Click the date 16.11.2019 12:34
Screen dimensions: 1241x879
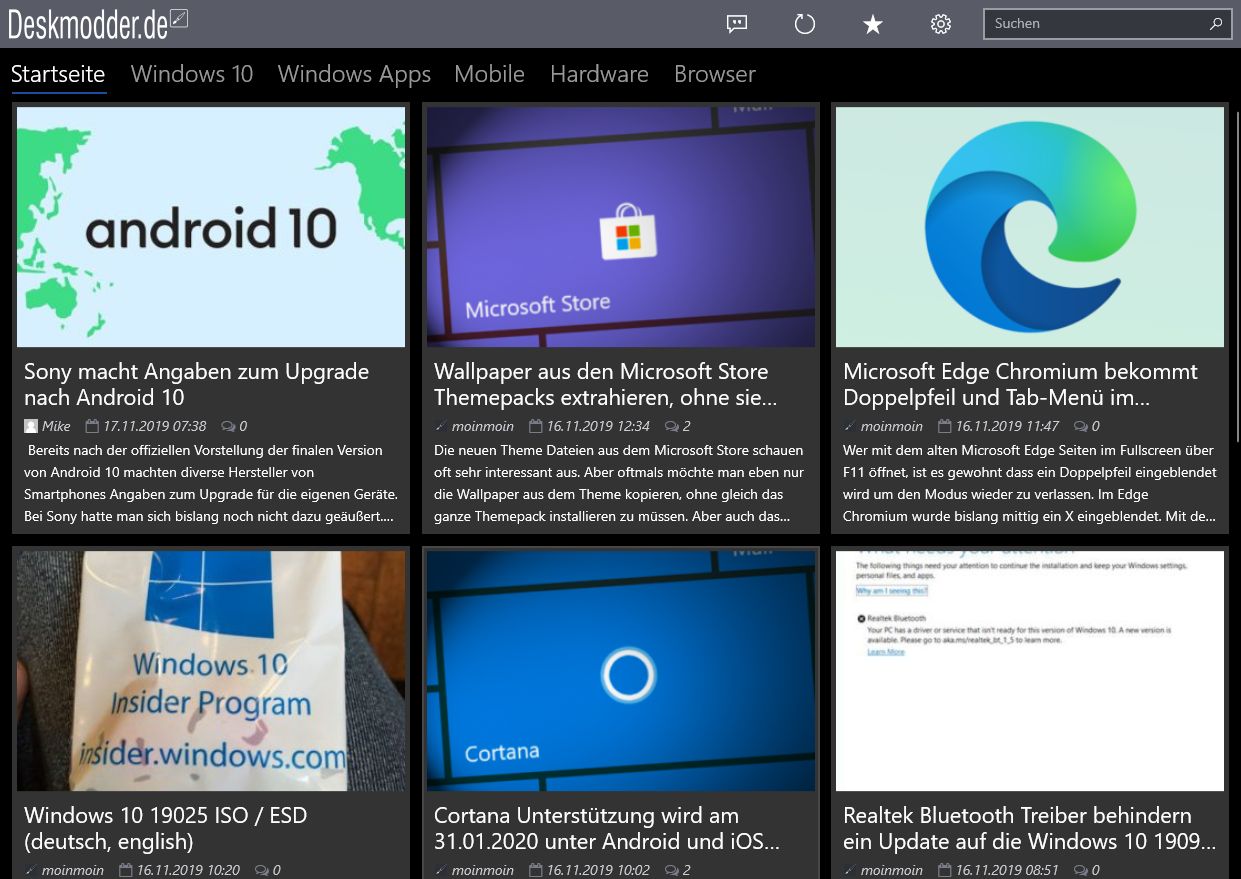click(598, 426)
